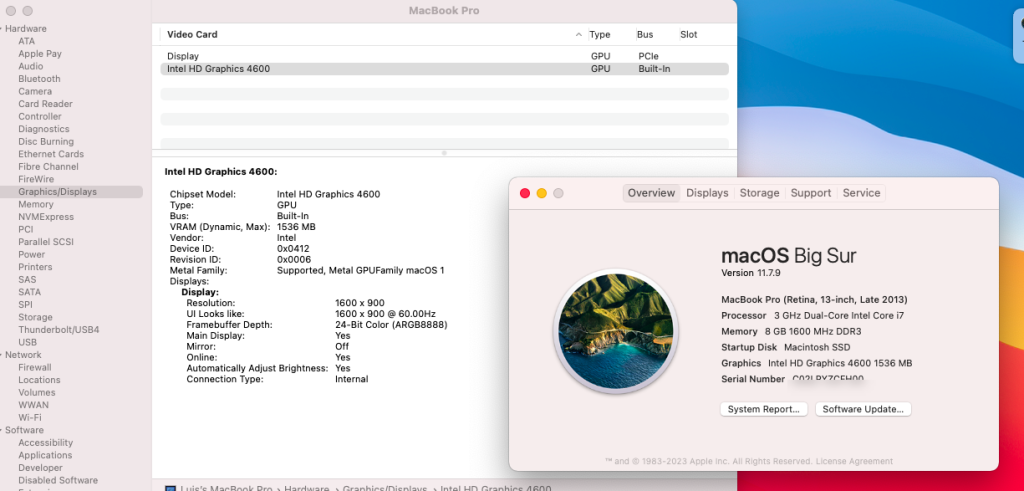This screenshot has width=1024, height=491.
Task: Switch to the Displays tab
Action: point(707,193)
